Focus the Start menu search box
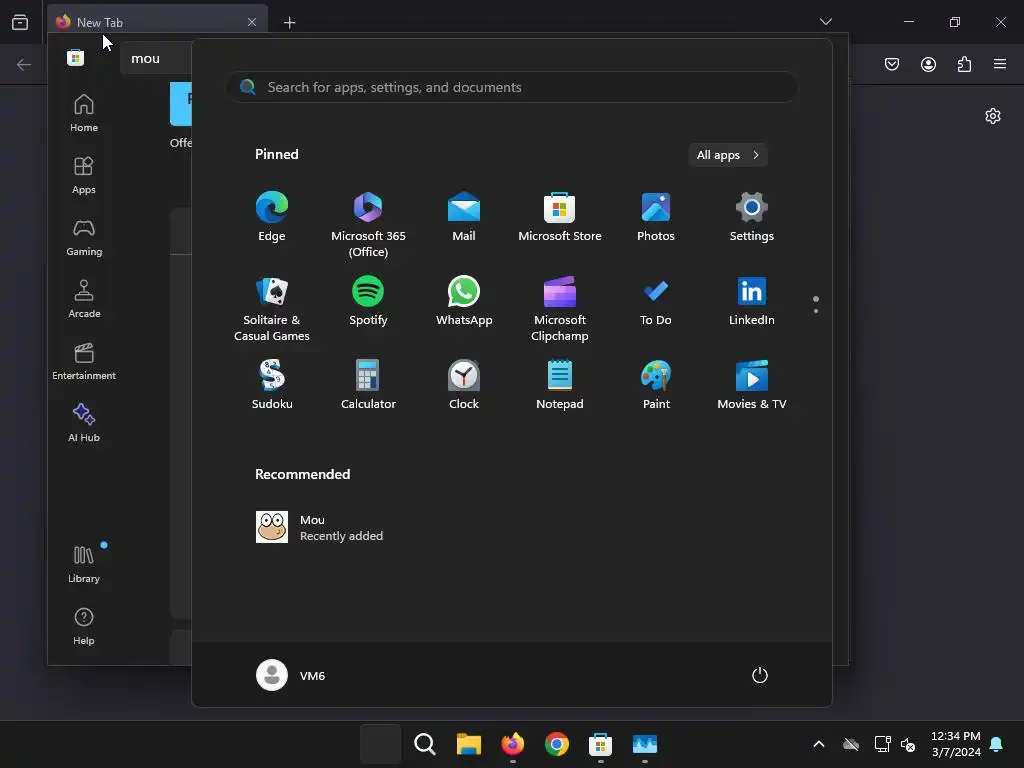Viewport: 1024px width, 768px height. coord(511,87)
